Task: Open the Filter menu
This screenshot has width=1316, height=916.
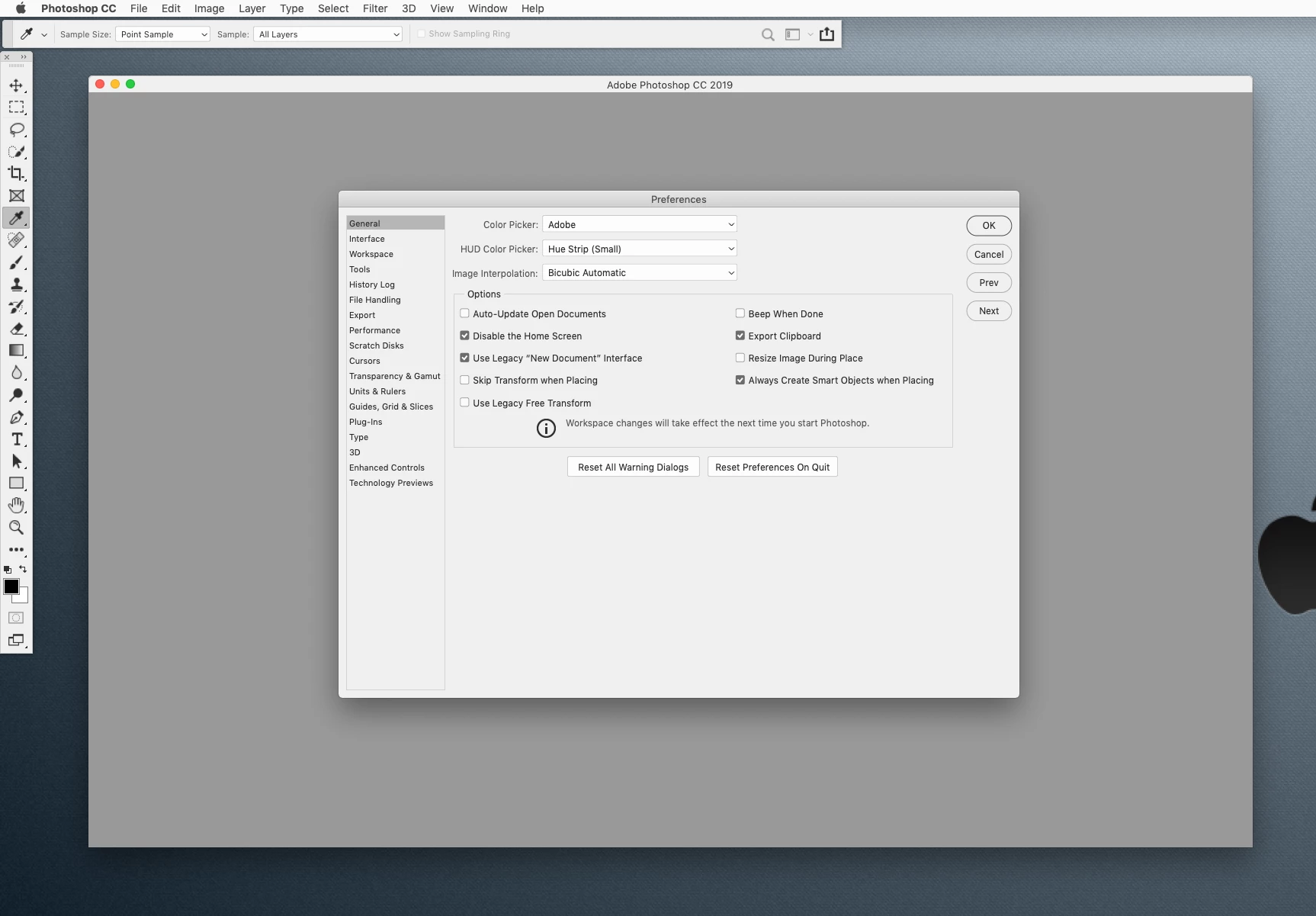Action: point(375,8)
